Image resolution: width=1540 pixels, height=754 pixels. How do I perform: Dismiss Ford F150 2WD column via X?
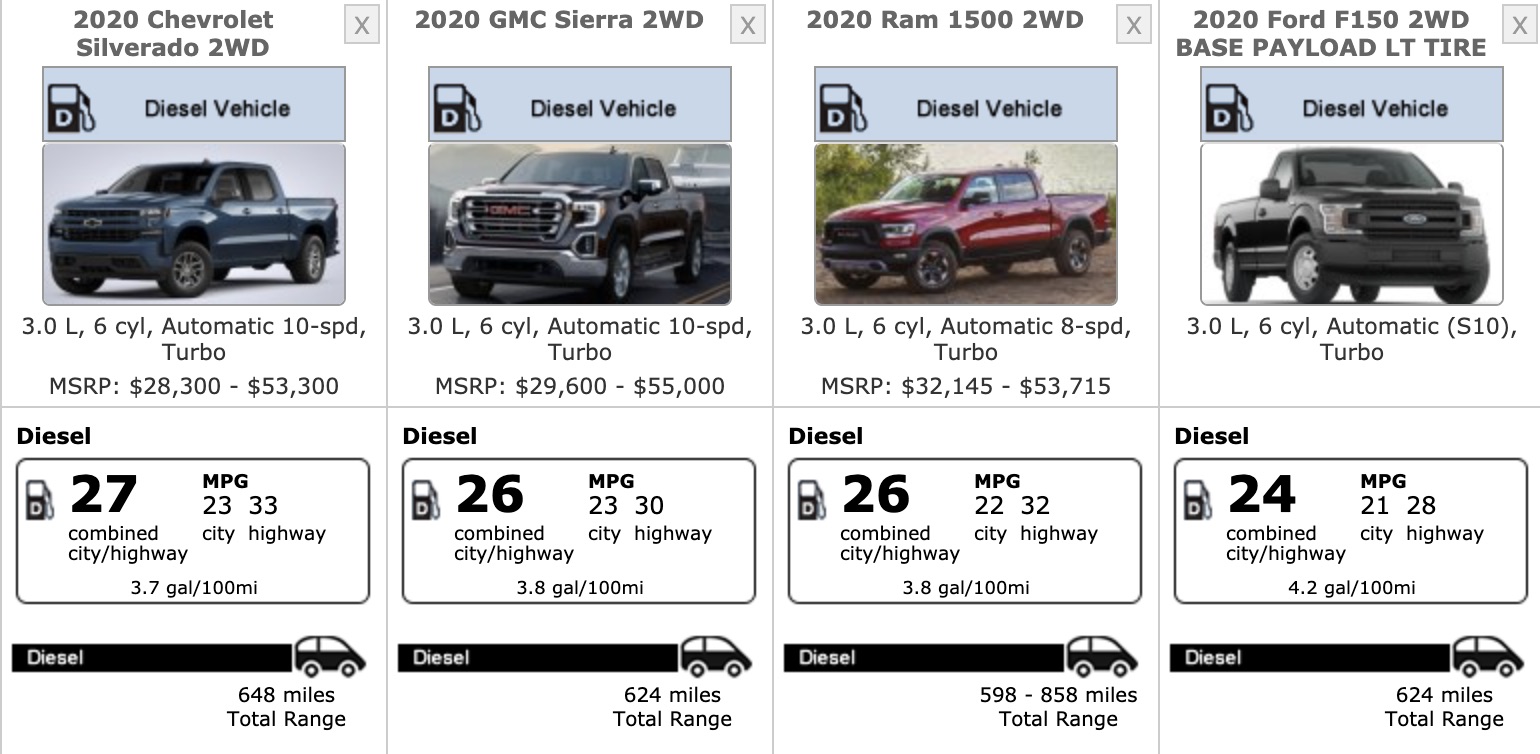click(1519, 26)
